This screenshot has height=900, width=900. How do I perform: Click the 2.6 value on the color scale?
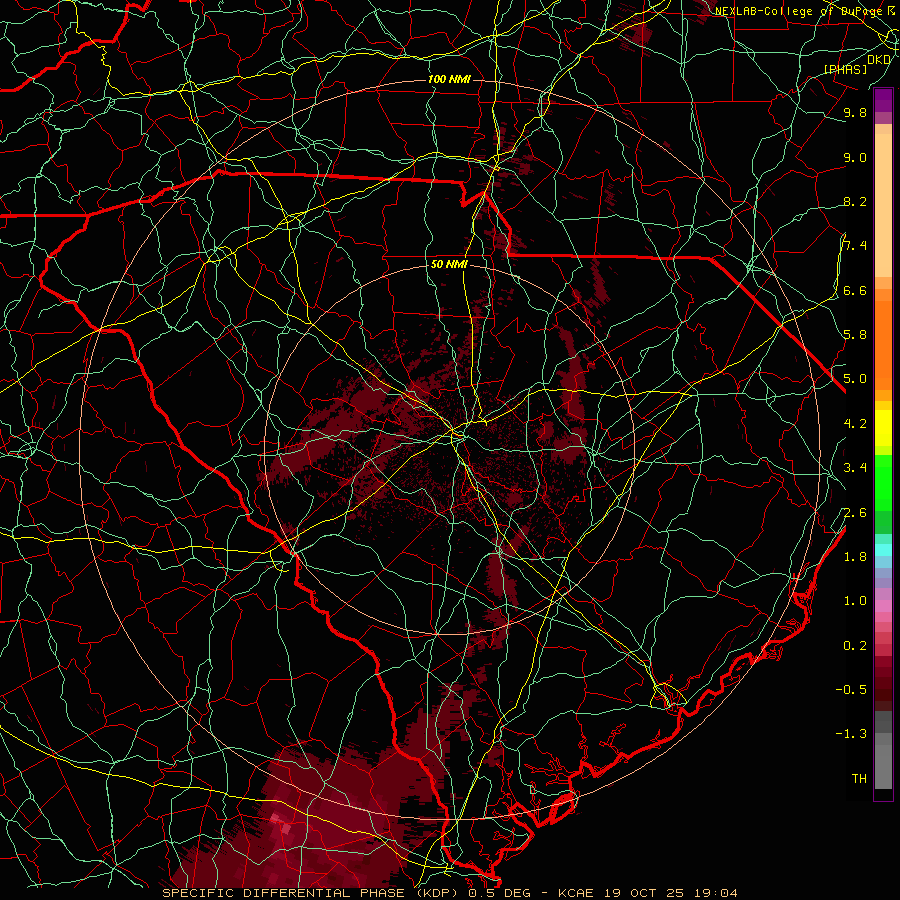click(855, 512)
